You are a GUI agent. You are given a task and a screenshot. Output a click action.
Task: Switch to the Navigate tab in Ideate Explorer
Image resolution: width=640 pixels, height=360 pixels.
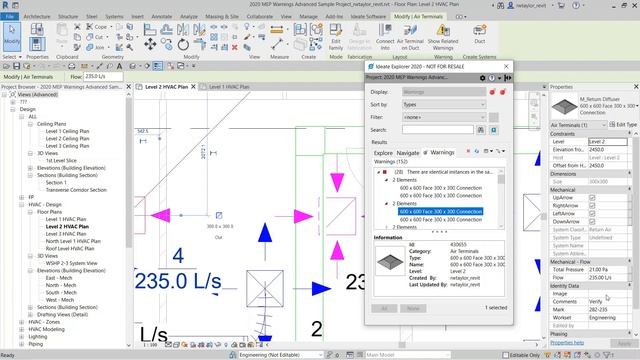pyautogui.click(x=408, y=153)
